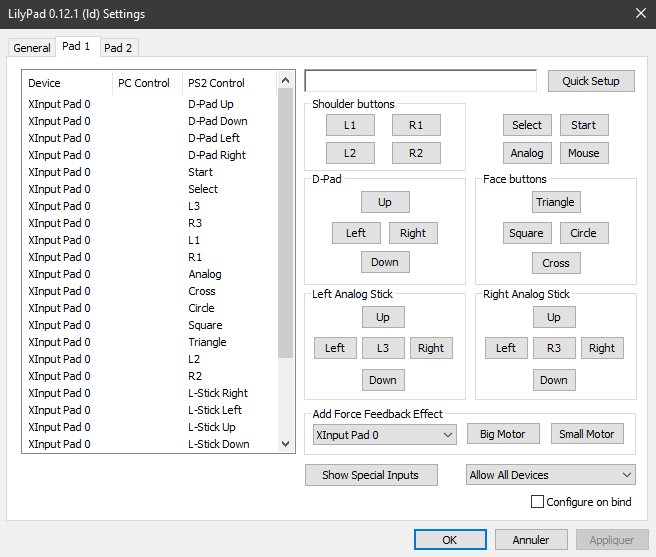This screenshot has width=656, height=557.
Task: Enable Configure on bind checkbox
Action: pos(538,502)
